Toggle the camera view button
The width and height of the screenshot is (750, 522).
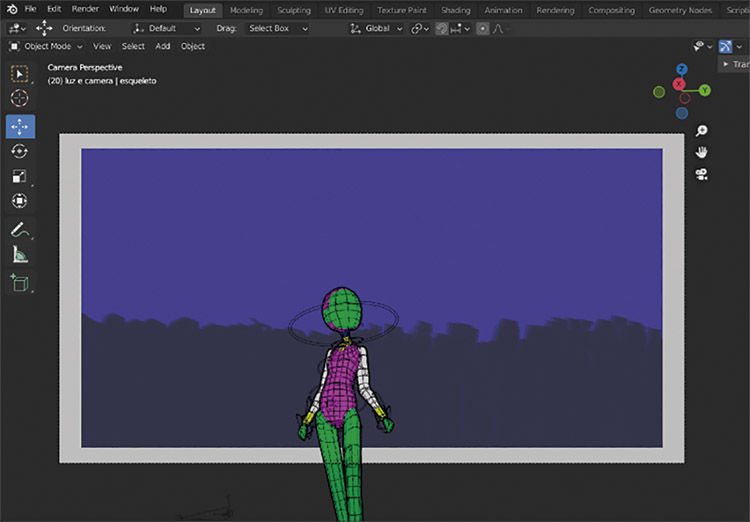pos(702,174)
